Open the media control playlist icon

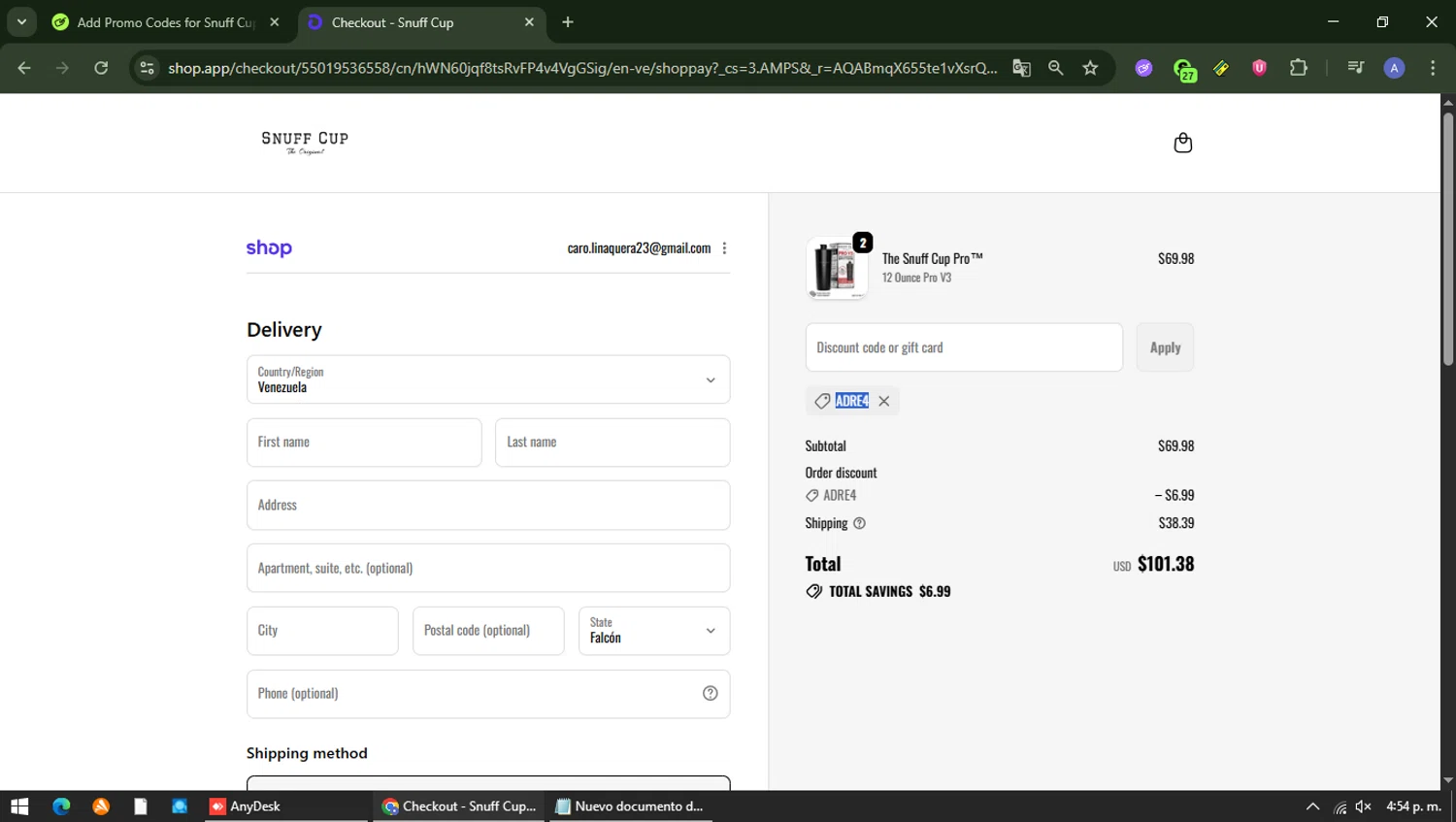tap(1355, 68)
